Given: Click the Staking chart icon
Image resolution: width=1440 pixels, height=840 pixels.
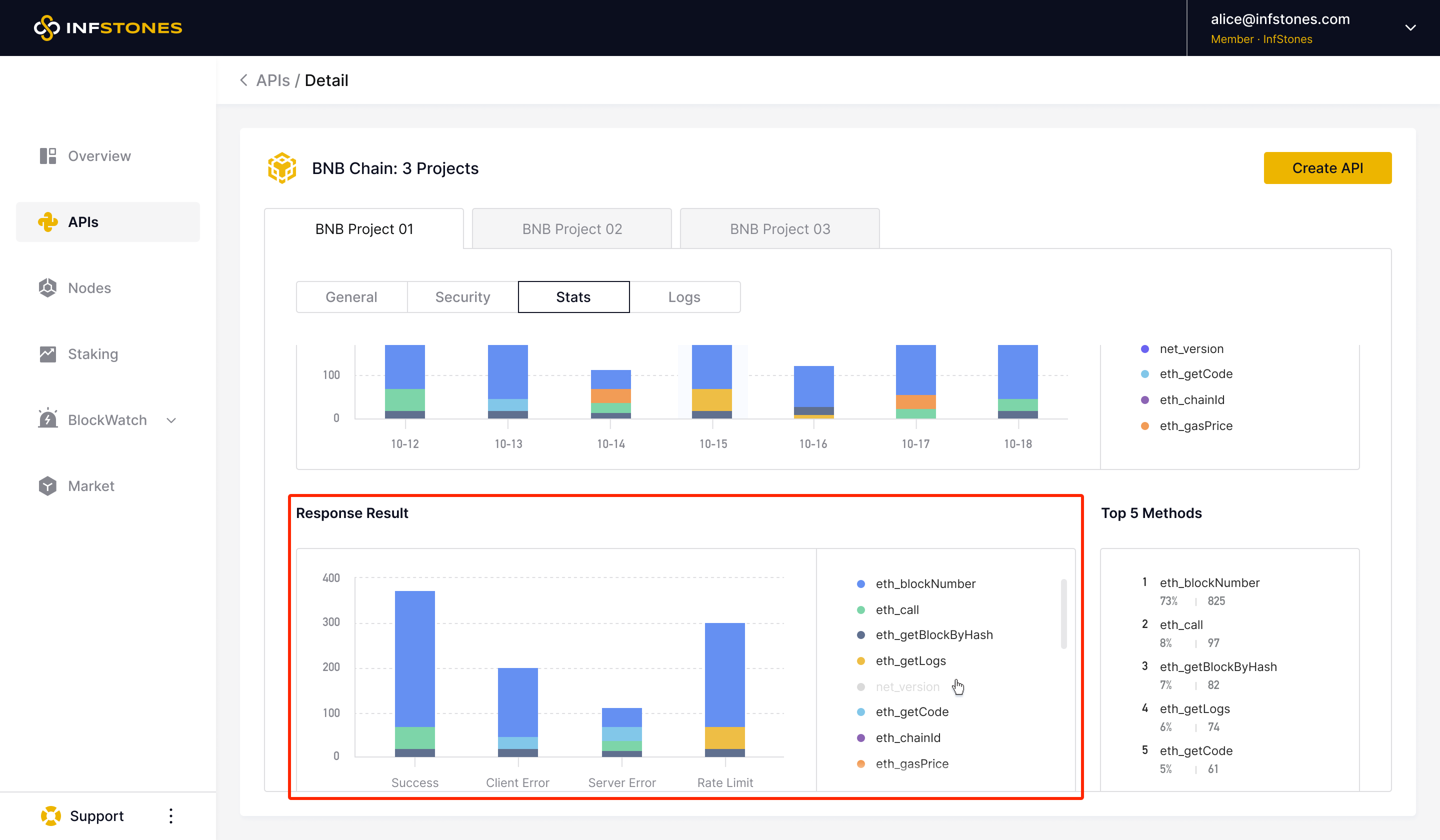Looking at the screenshot, I should [48, 354].
